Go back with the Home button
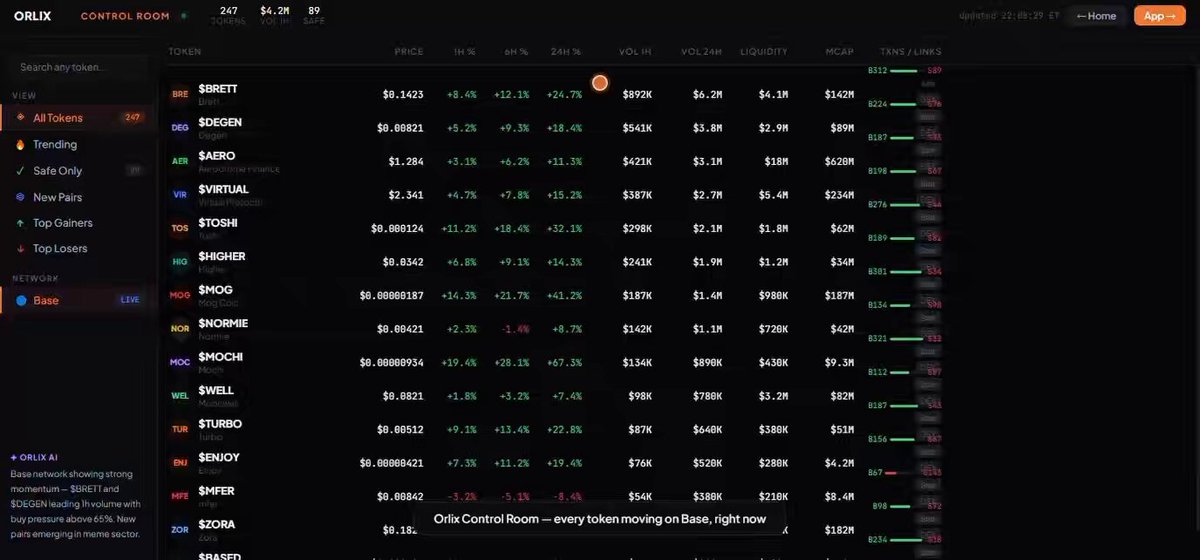The width and height of the screenshot is (1200, 560). (x=1096, y=16)
